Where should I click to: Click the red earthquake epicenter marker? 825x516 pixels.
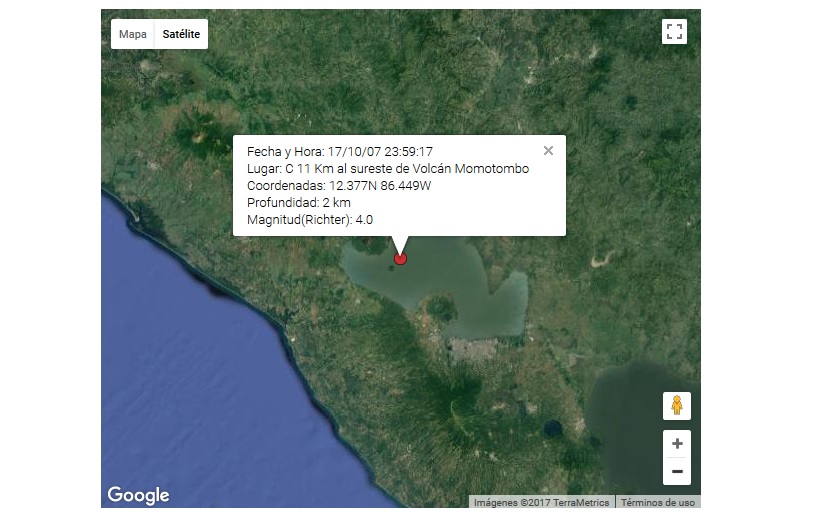point(400,259)
